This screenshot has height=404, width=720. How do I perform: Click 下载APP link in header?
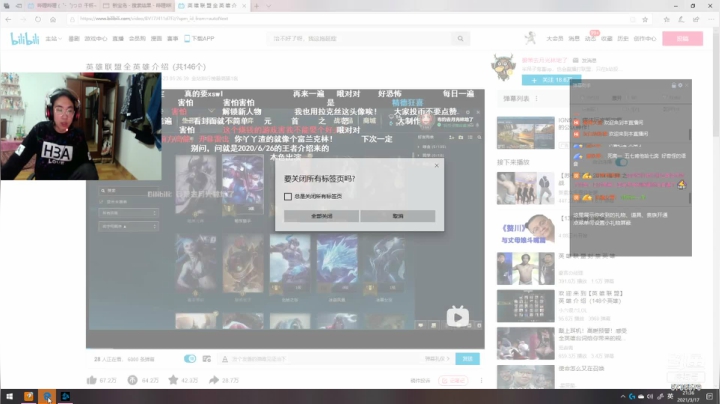click(199, 39)
